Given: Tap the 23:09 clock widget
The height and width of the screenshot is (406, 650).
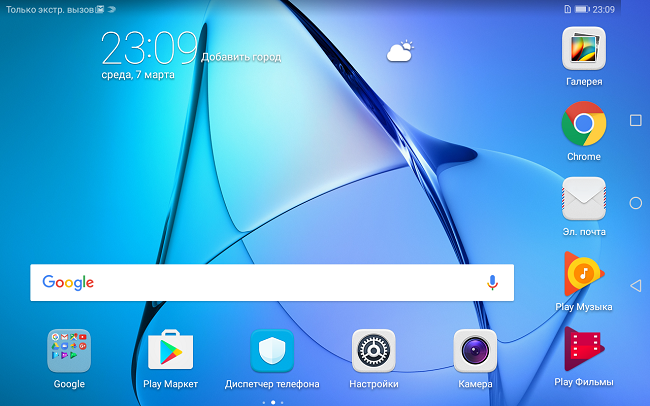Looking at the screenshot, I should [149, 48].
